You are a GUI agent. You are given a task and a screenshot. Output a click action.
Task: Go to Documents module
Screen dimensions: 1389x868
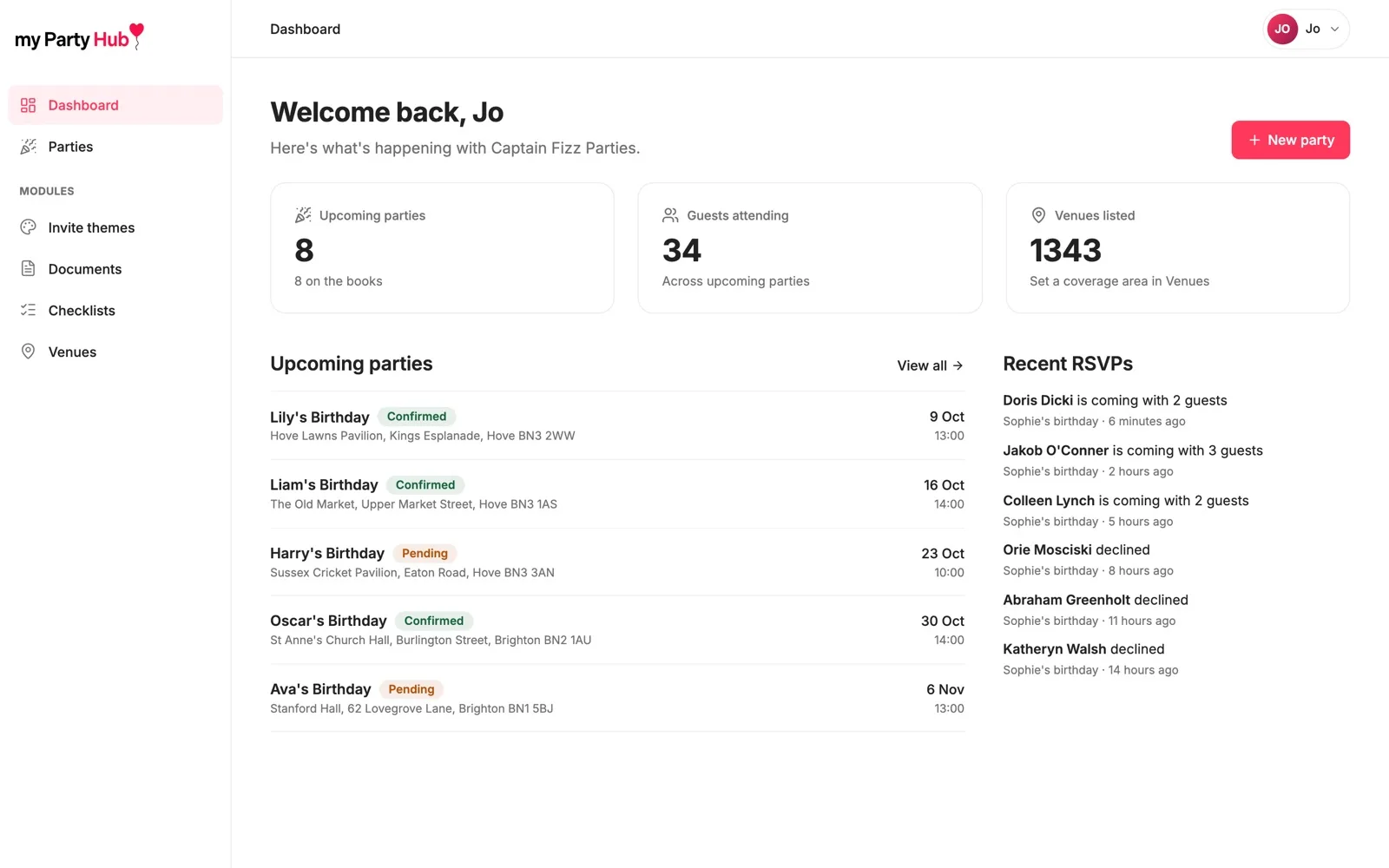coord(115,269)
